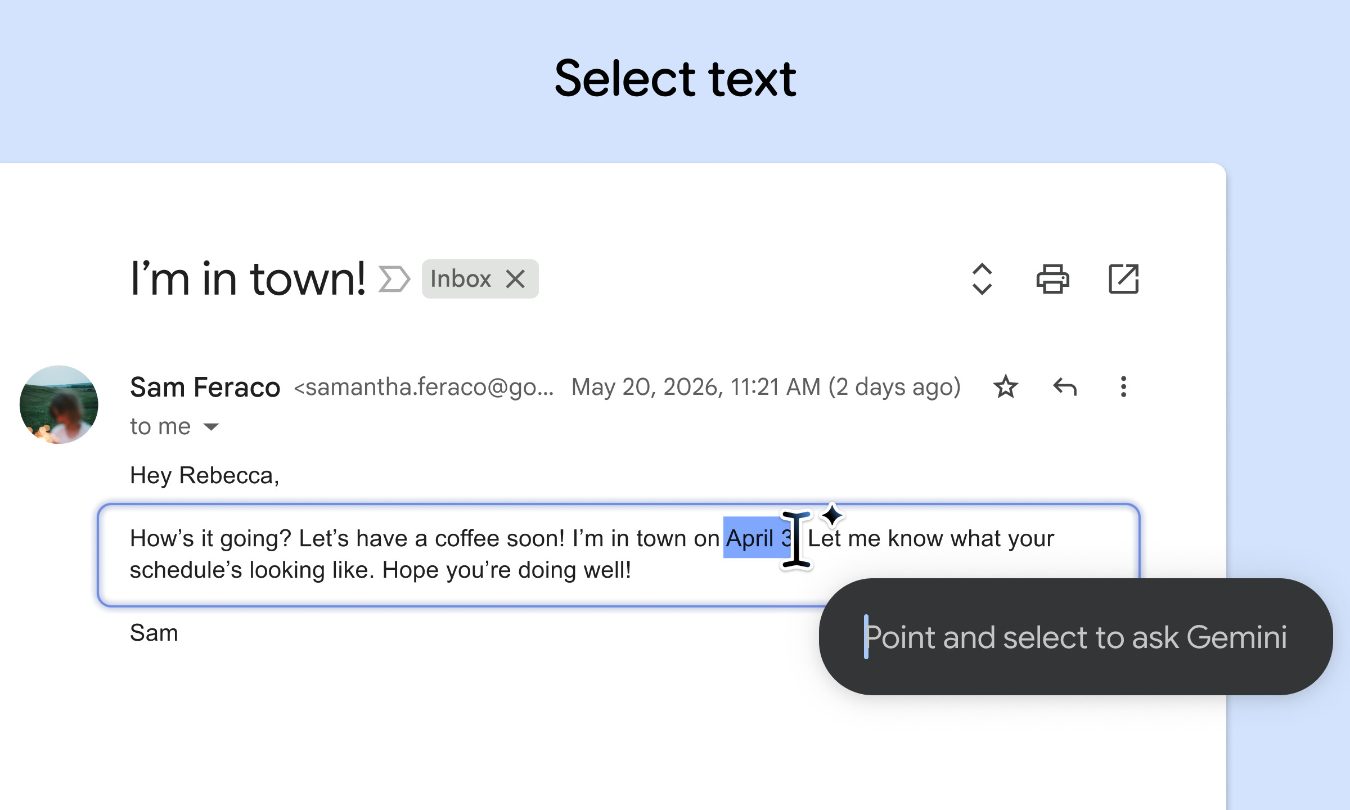Open Sam Feraco's profile photo

point(59,404)
